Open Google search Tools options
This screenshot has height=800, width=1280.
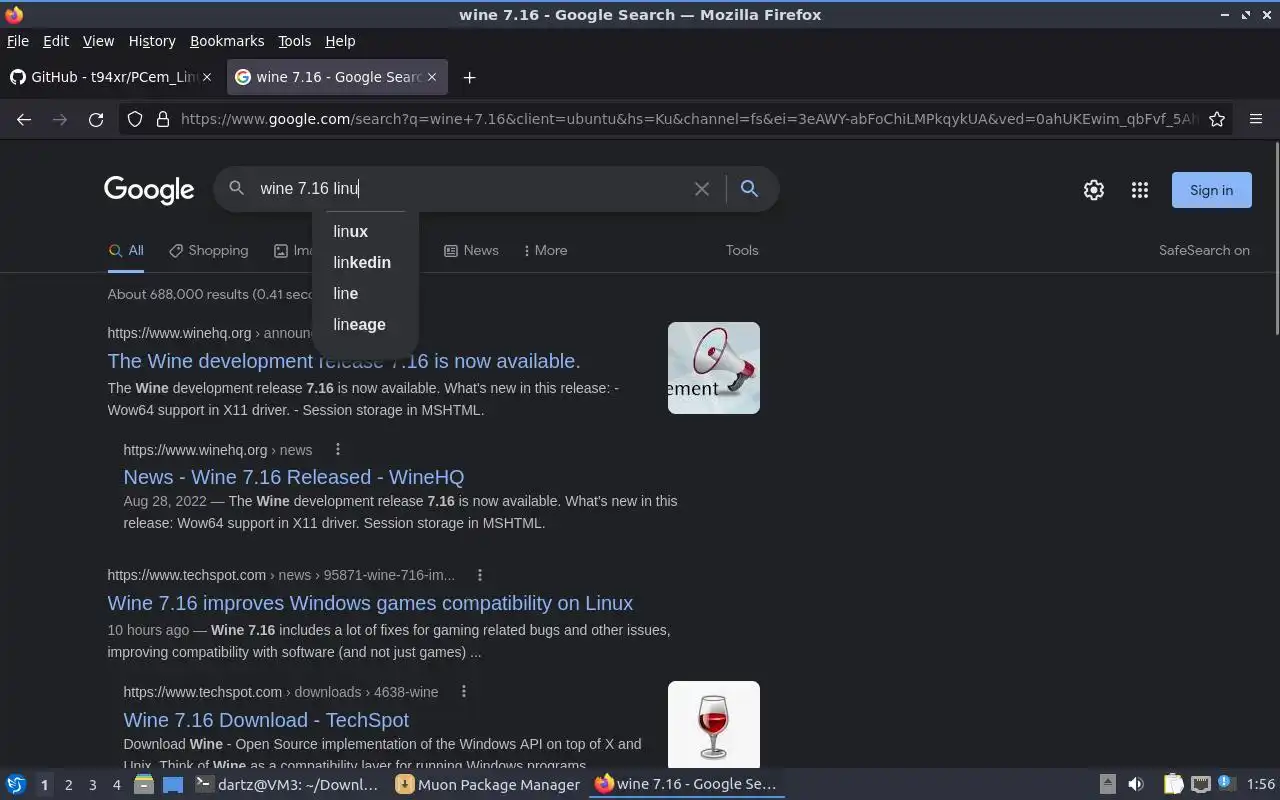[742, 250]
